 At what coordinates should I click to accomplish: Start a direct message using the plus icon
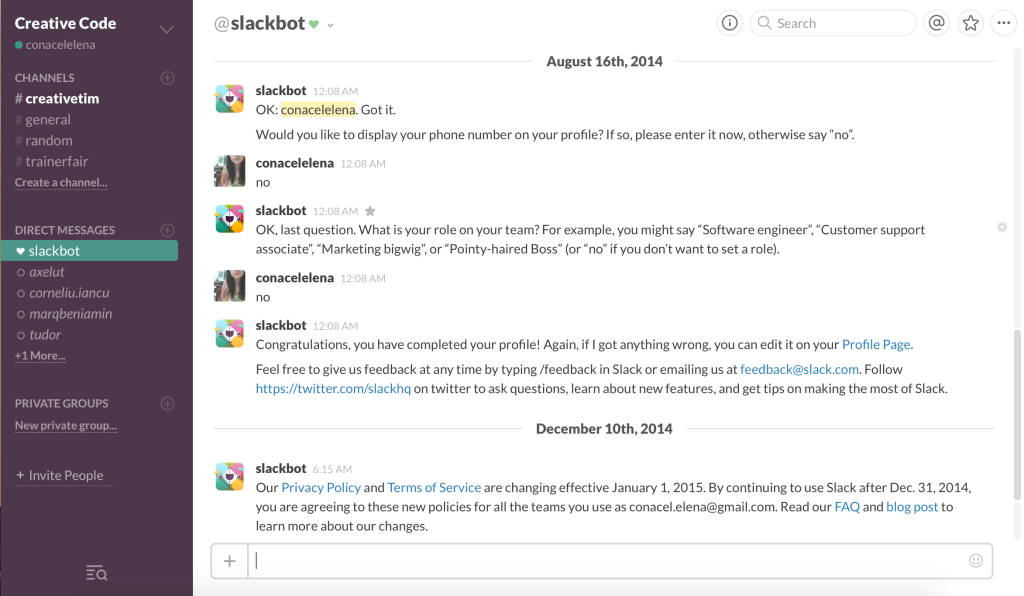coord(167,230)
